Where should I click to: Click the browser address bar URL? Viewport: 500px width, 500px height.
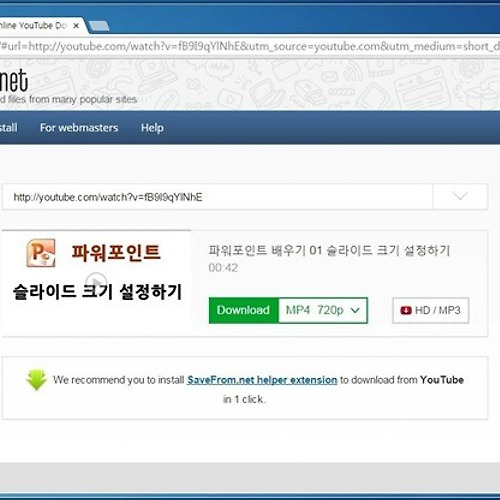[x=250, y=46]
